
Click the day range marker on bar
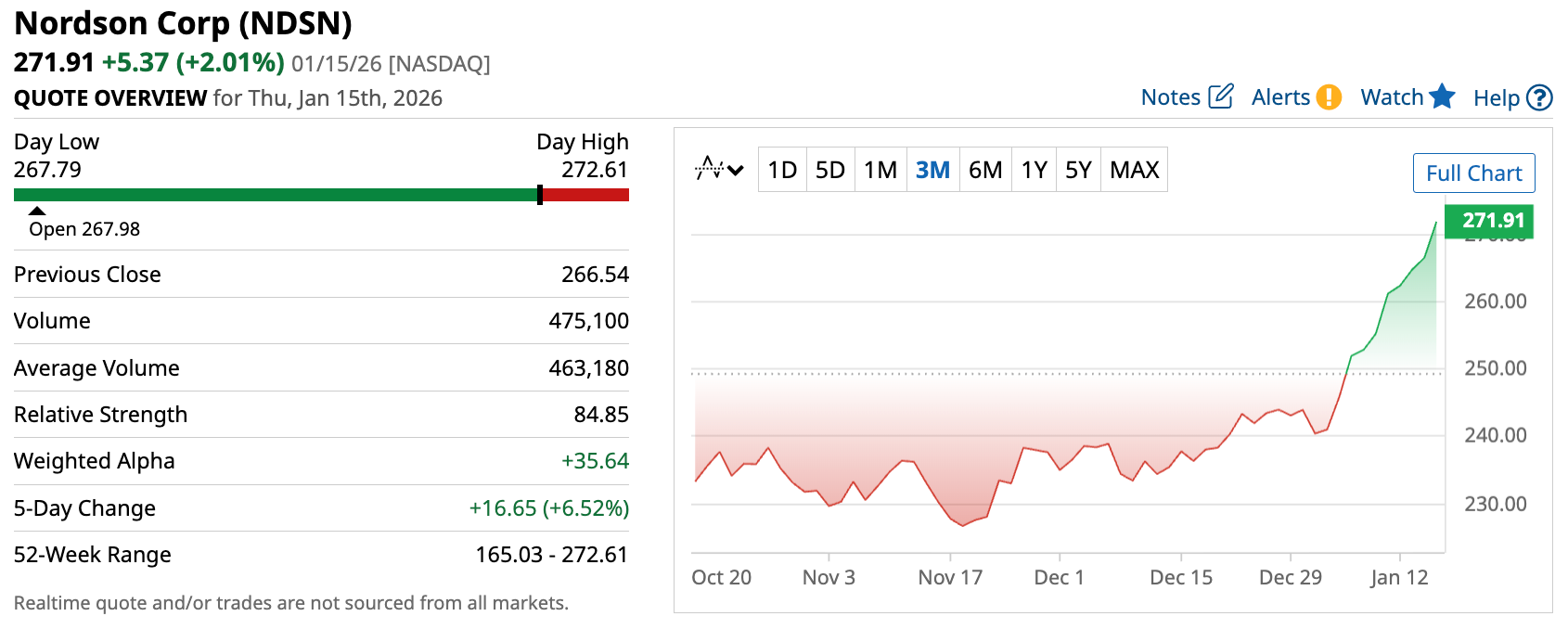pos(540,195)
